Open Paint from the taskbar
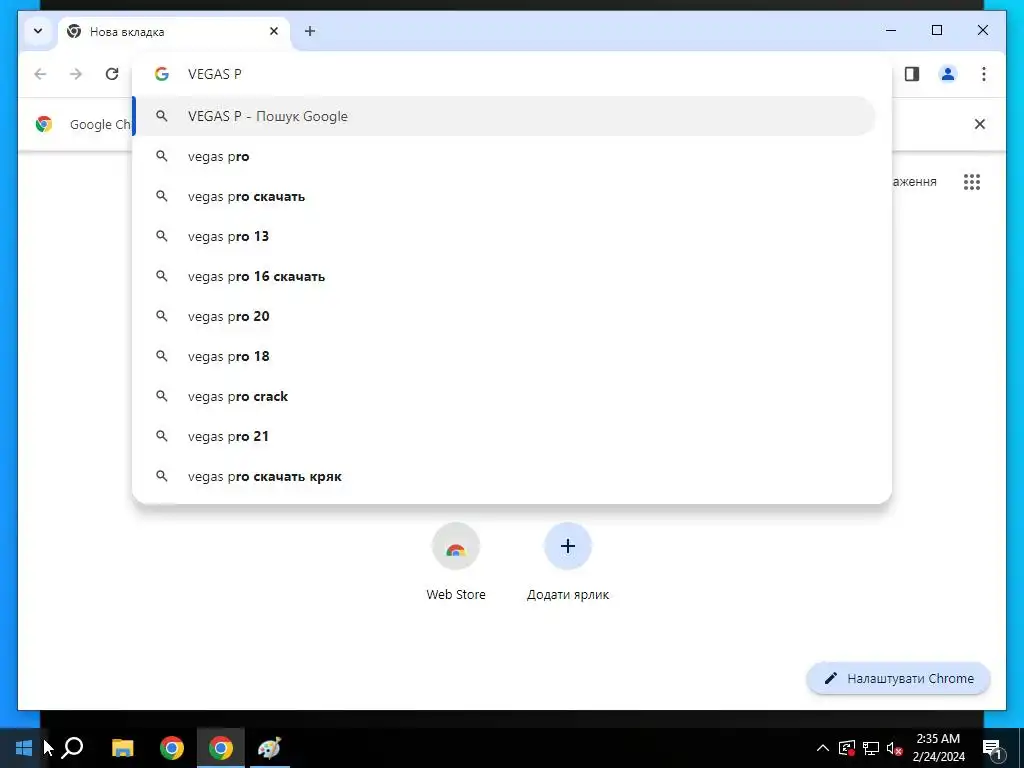The width and height of the screenshot is (1024, 768). 269,748
